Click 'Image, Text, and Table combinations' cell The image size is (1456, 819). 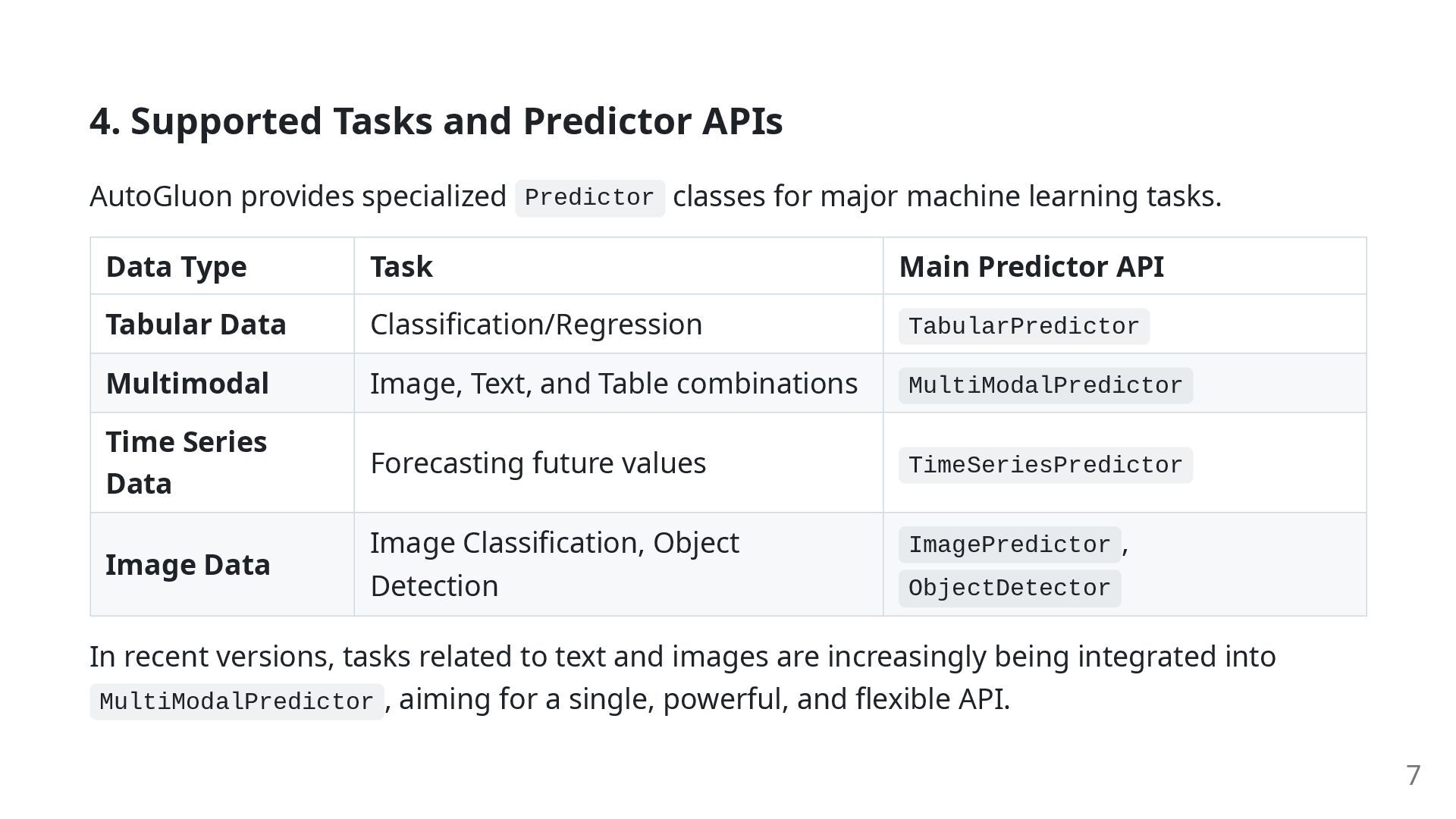pyautogui.click(x=613, y=384)
